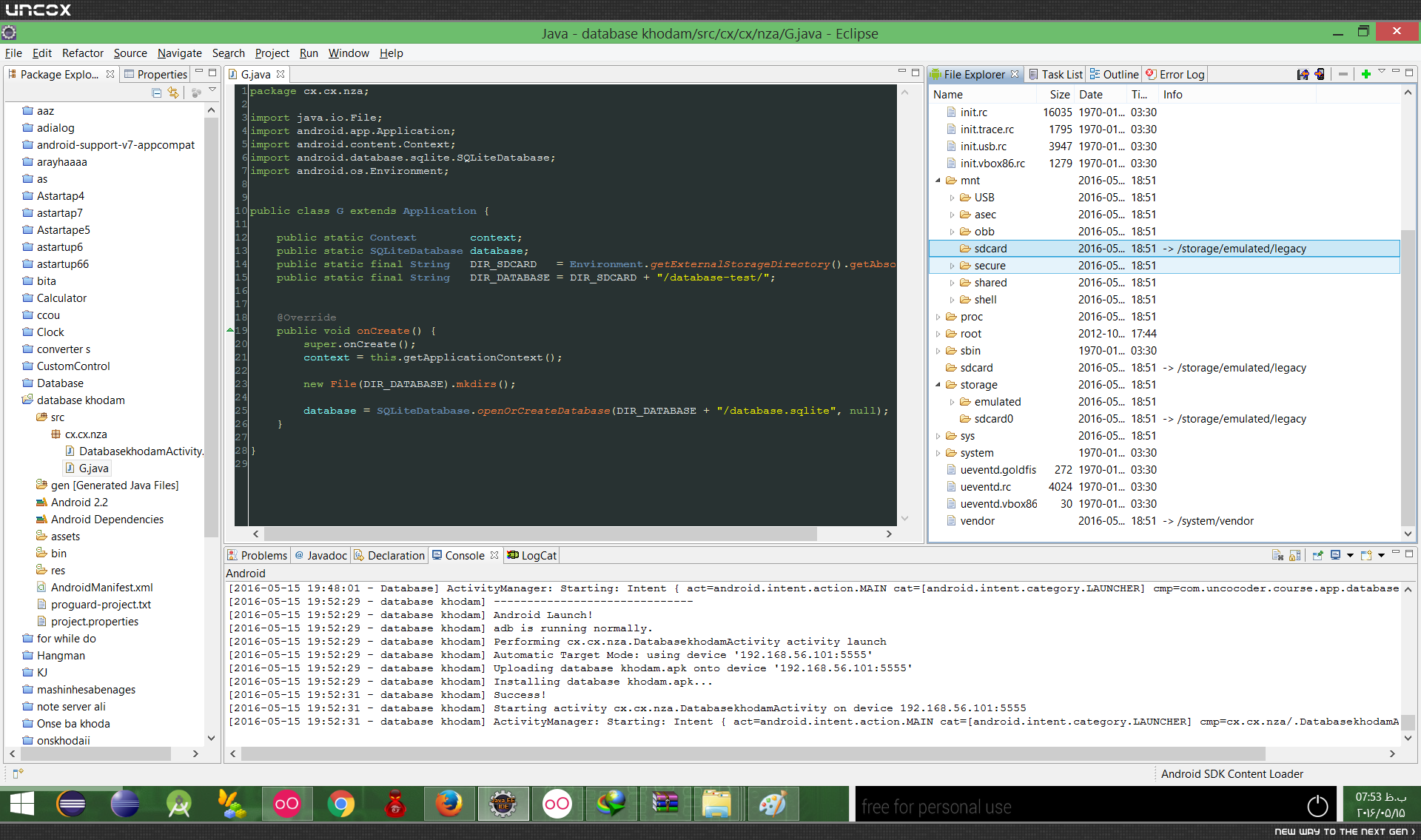The height and width of the screenshot is (840, 1421).
Task: Close the File Explorer tab
Action: (x=1015, y=74)
